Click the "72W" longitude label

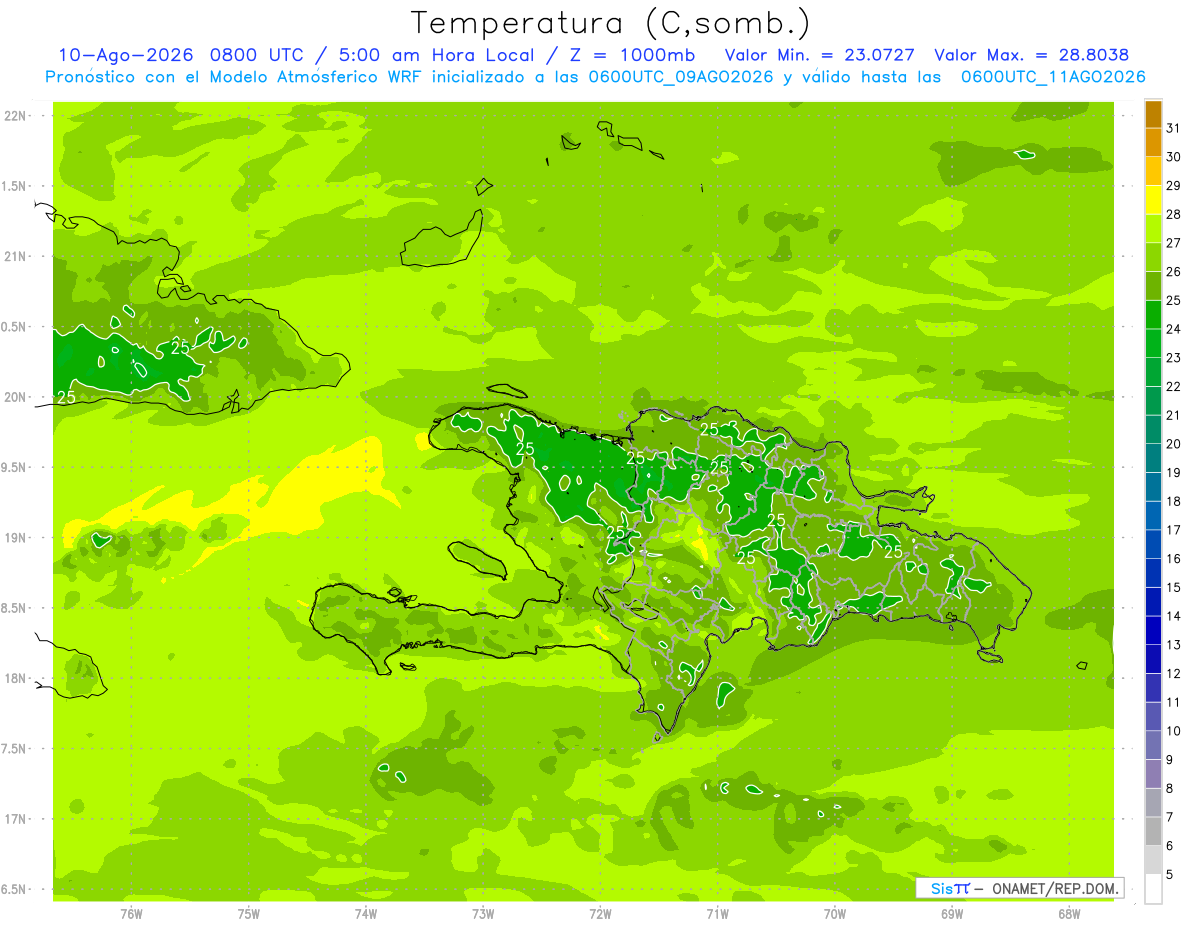pyautogui.click(x=600, y=913)
